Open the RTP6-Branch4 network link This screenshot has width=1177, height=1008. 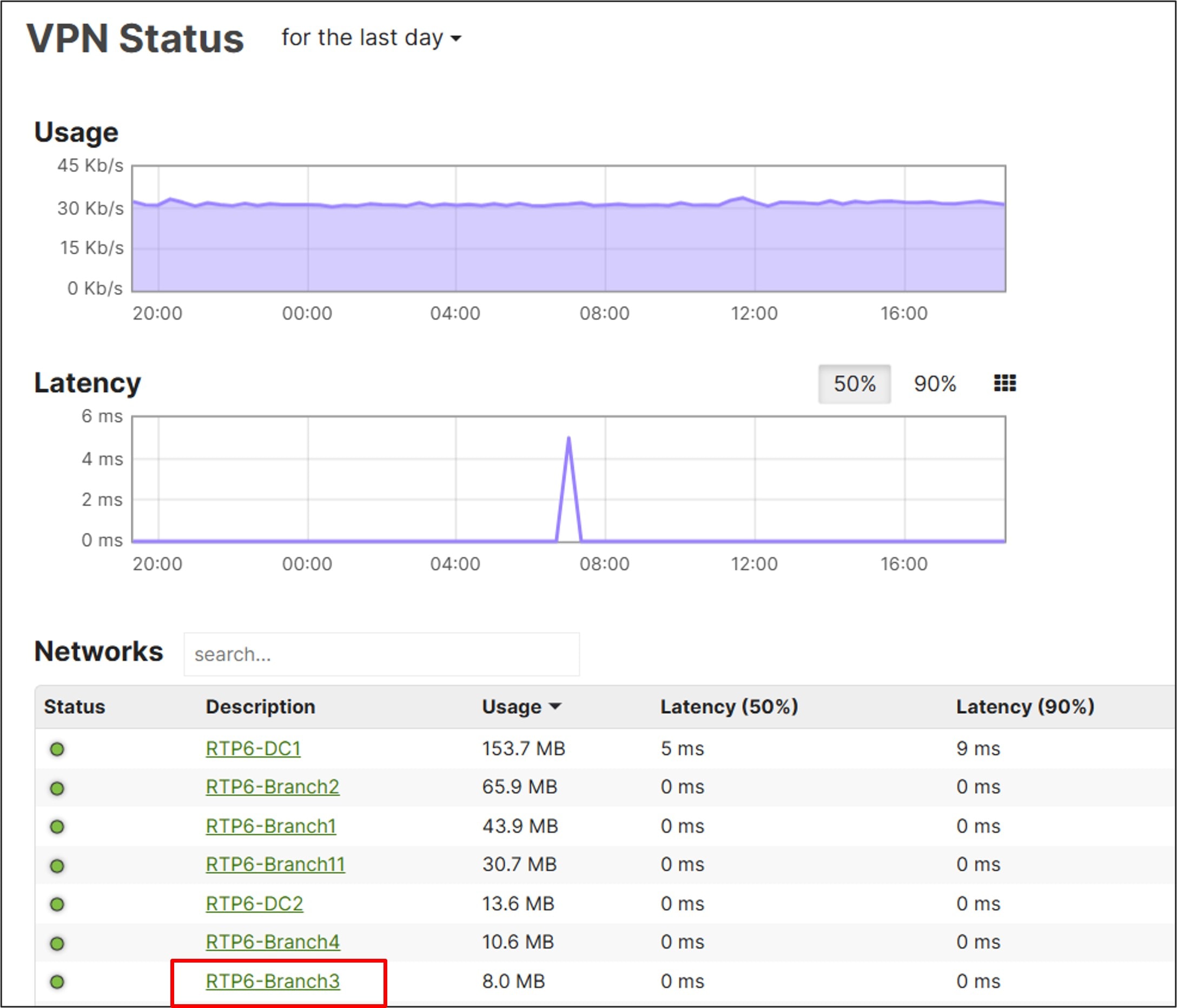tap(273, 941)
